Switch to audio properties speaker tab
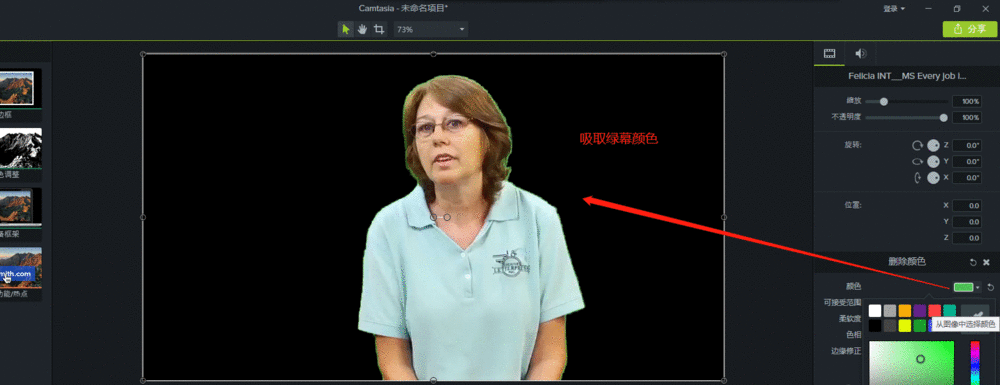This screenshot has height=385, width=1000. pyautogui.click(x=860, y=54)
